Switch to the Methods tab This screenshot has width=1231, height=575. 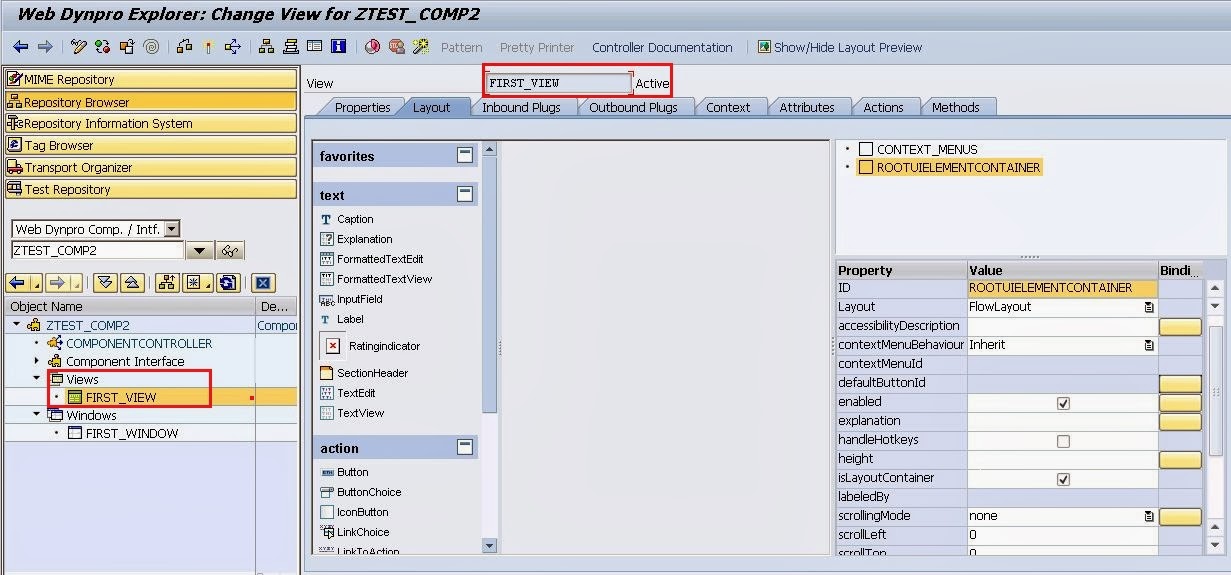[x=956, y=107]
